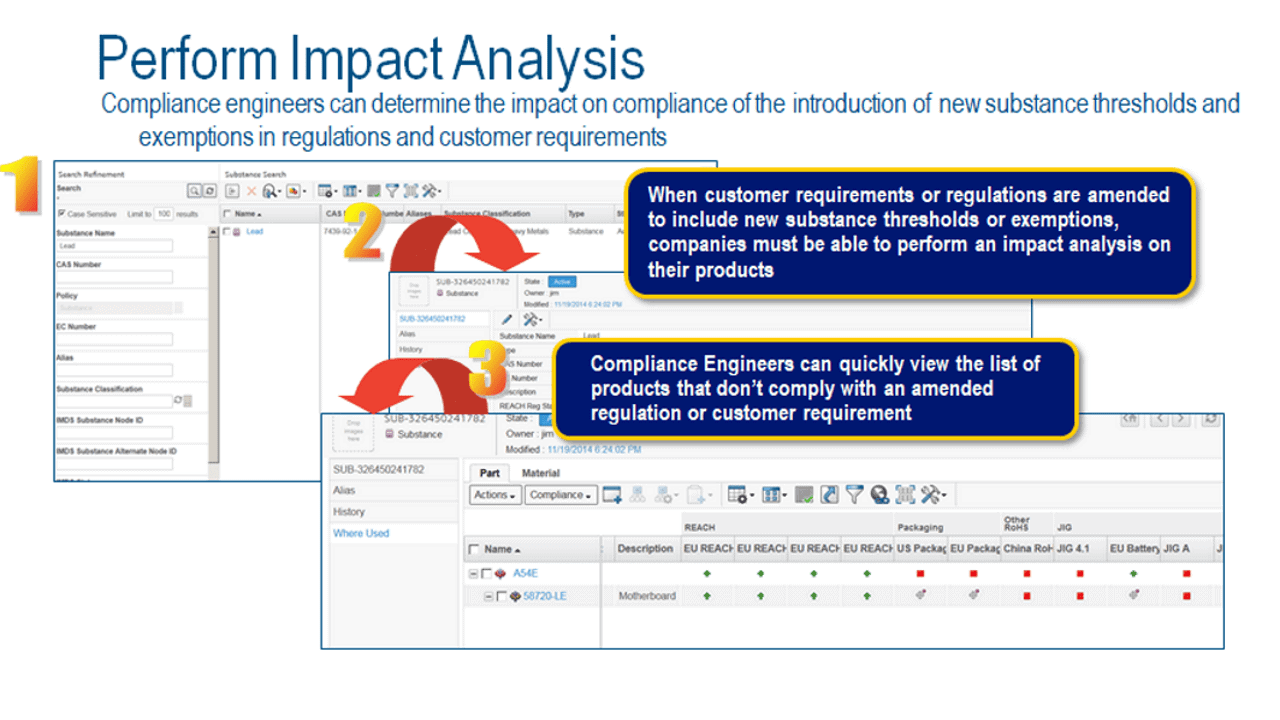Click the wrench tools icon in Where Used toolbar

click(x=933, y=495)
